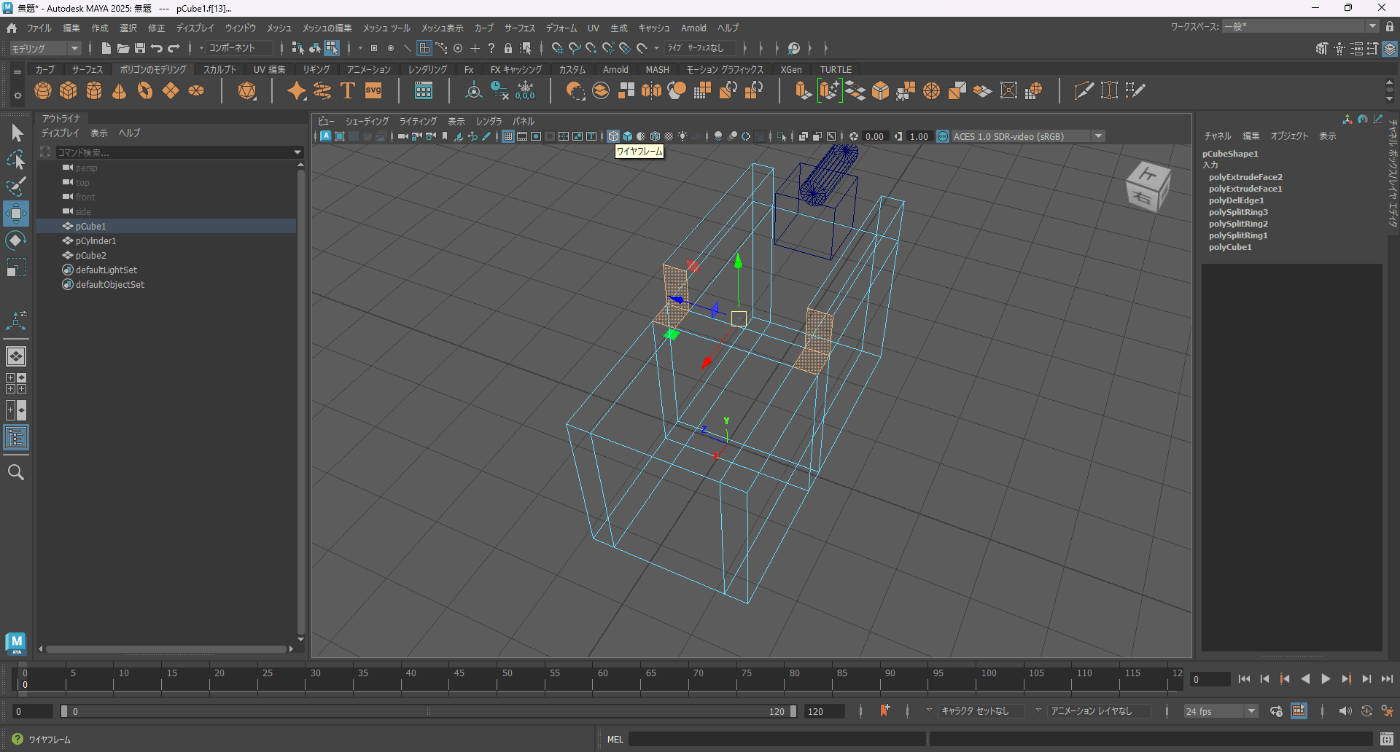Open the shelf options hamburger menu
1400x752 pixels.
click(17, 72)
